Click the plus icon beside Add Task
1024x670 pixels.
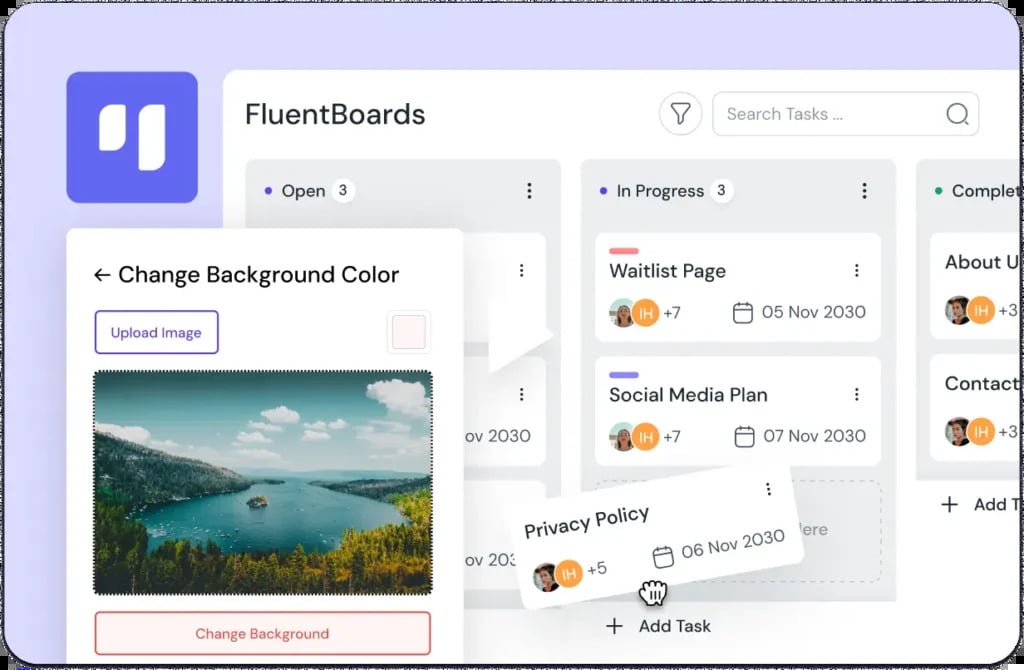[613, 626]
